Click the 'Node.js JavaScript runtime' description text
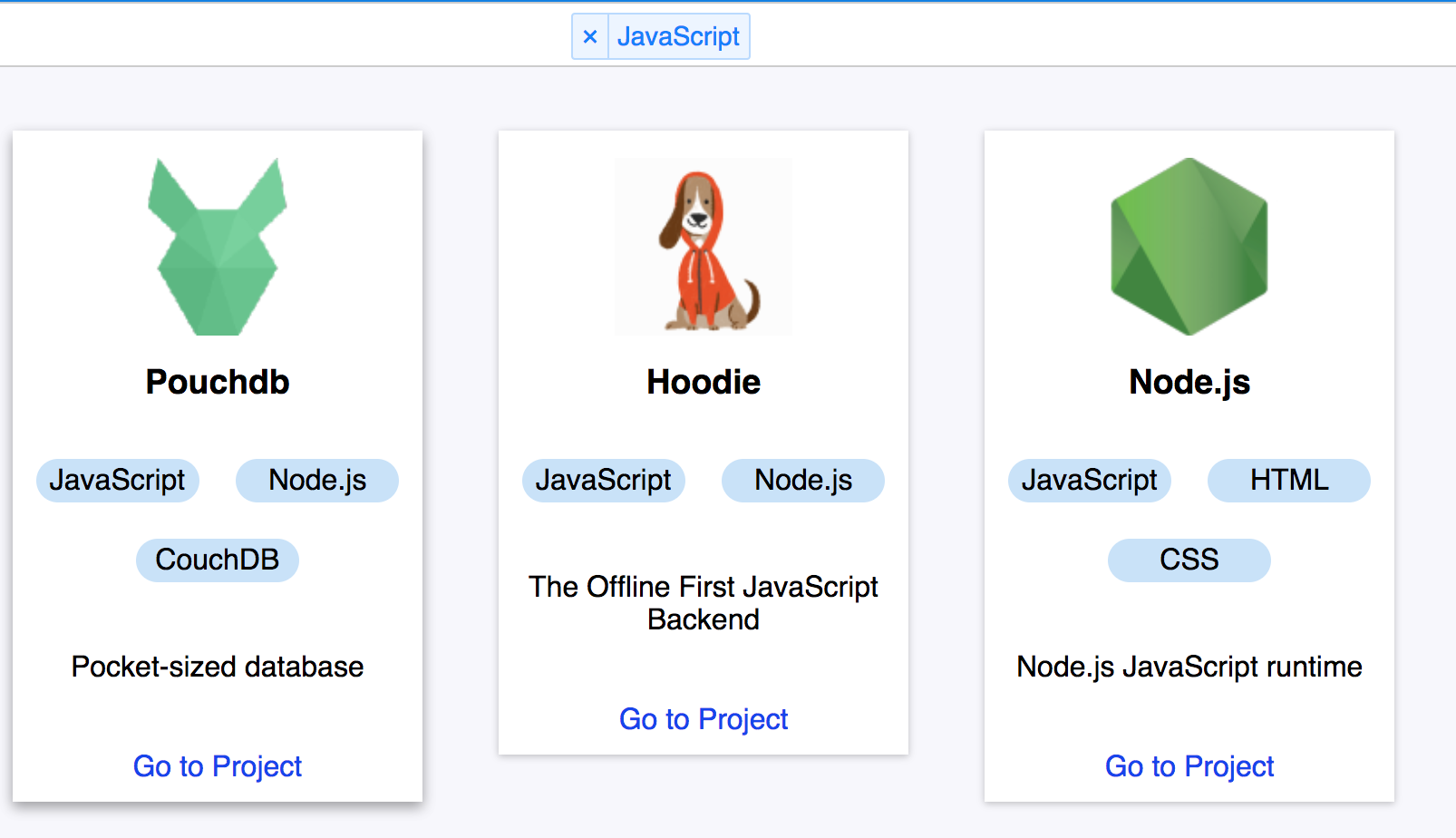1456x838 pixels. pos(1189,667)
